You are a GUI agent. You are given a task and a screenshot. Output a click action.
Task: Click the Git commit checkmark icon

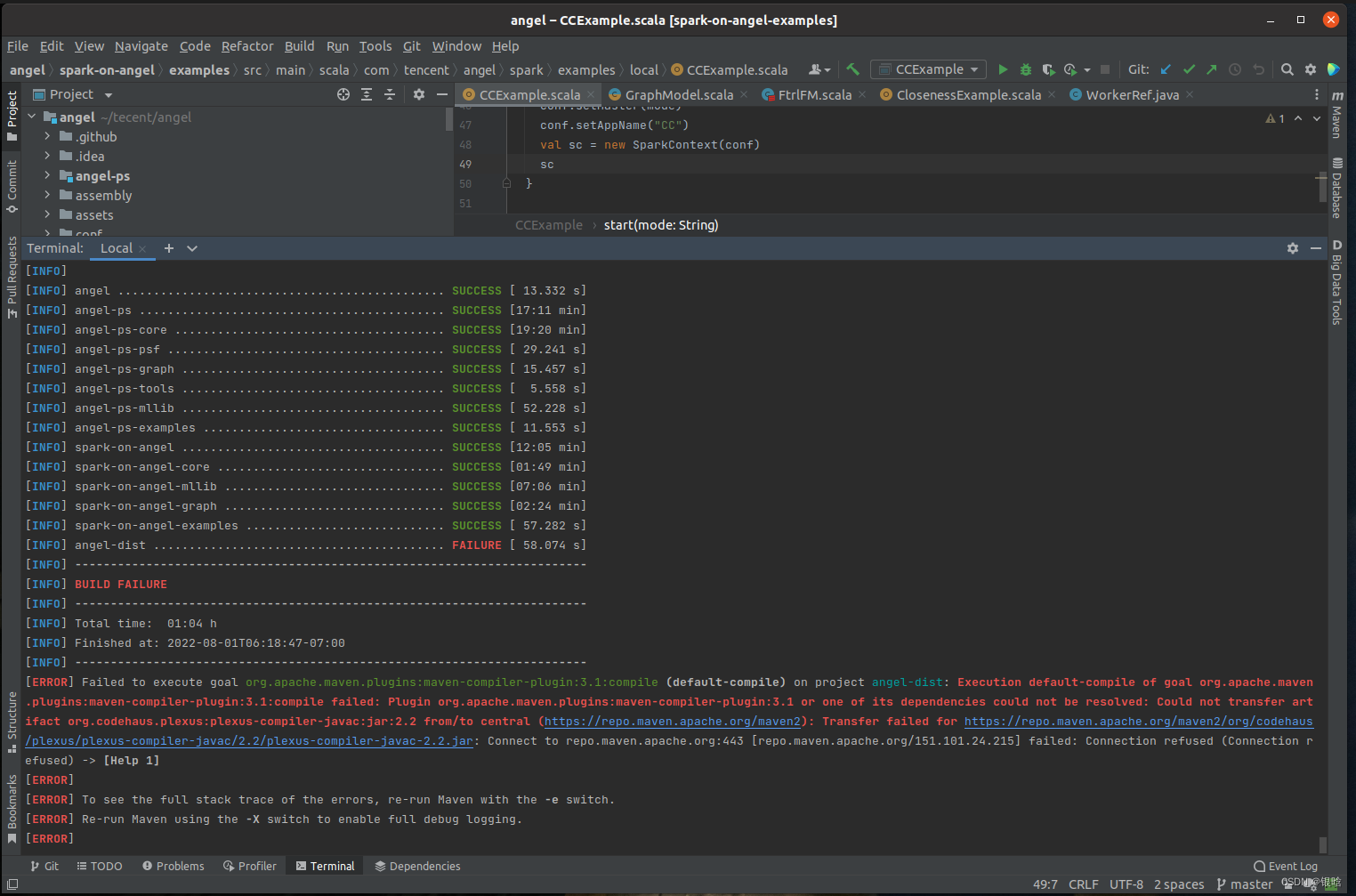pos(1189,69)
